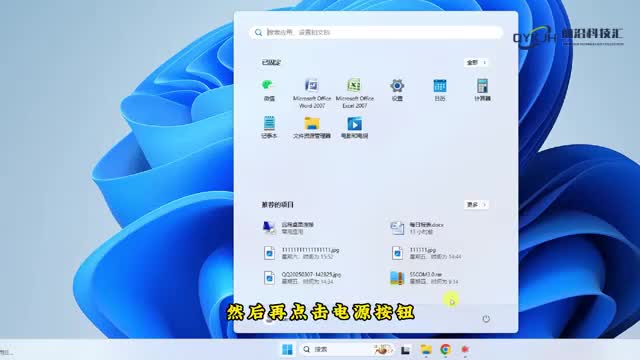Open File Explorer from pinned apps
Image resolution: width=640 pixels, height=360 pixels.
point(312,127)
